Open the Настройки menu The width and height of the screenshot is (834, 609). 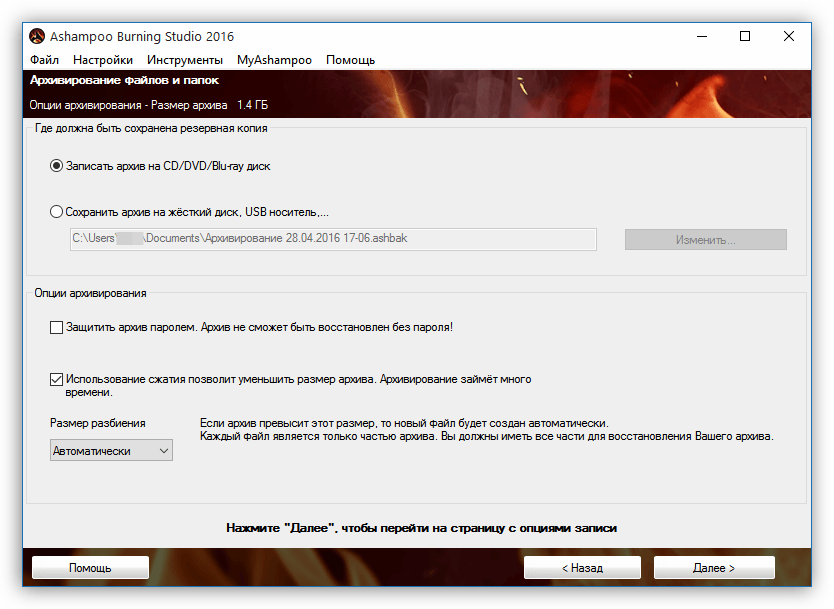click(103, 60)
